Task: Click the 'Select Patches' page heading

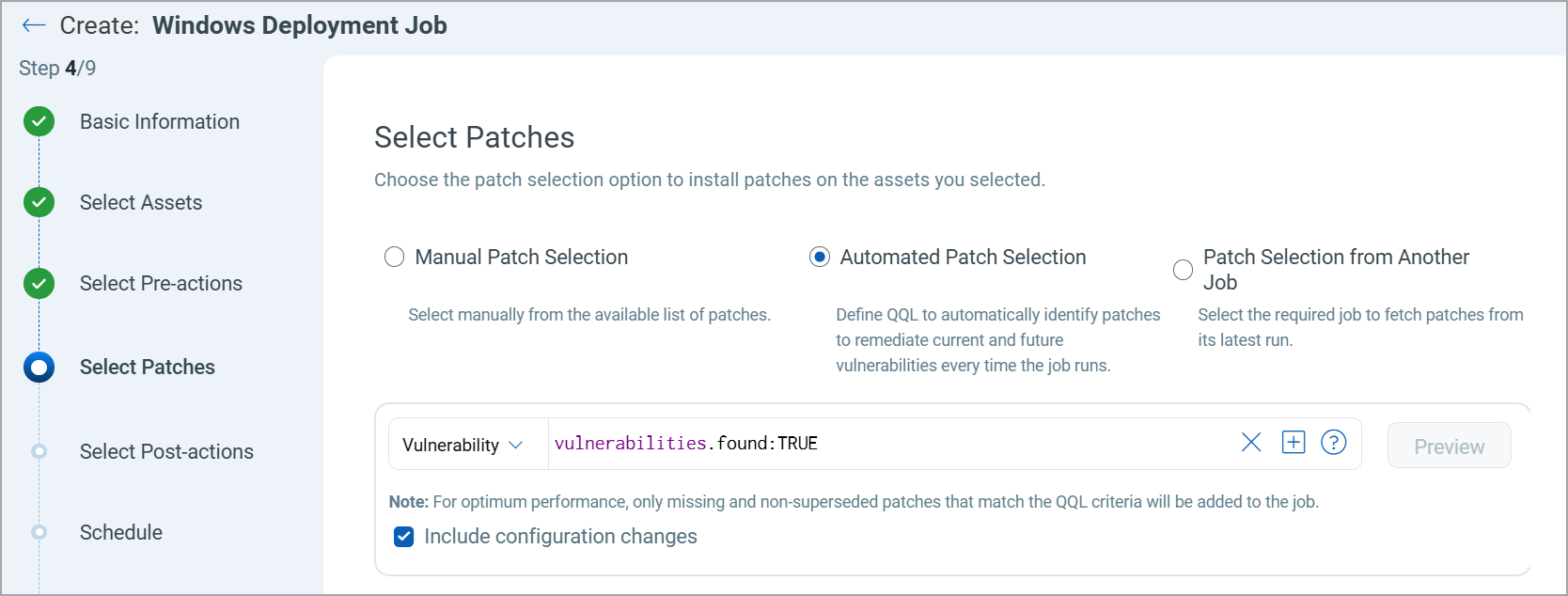Action: coord(474,137)
